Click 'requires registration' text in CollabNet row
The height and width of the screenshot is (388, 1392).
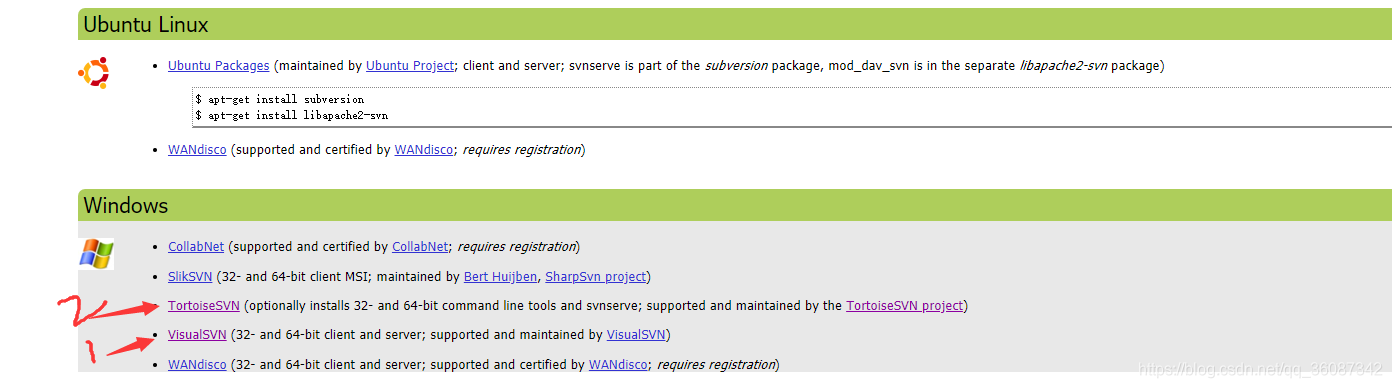point(516,246)
